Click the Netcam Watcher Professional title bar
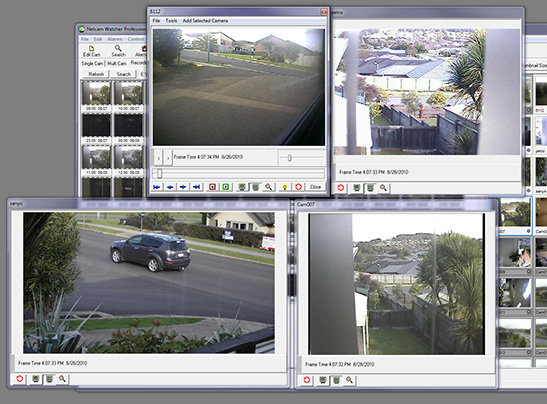The image size is (547, 404). click(112, 29)
